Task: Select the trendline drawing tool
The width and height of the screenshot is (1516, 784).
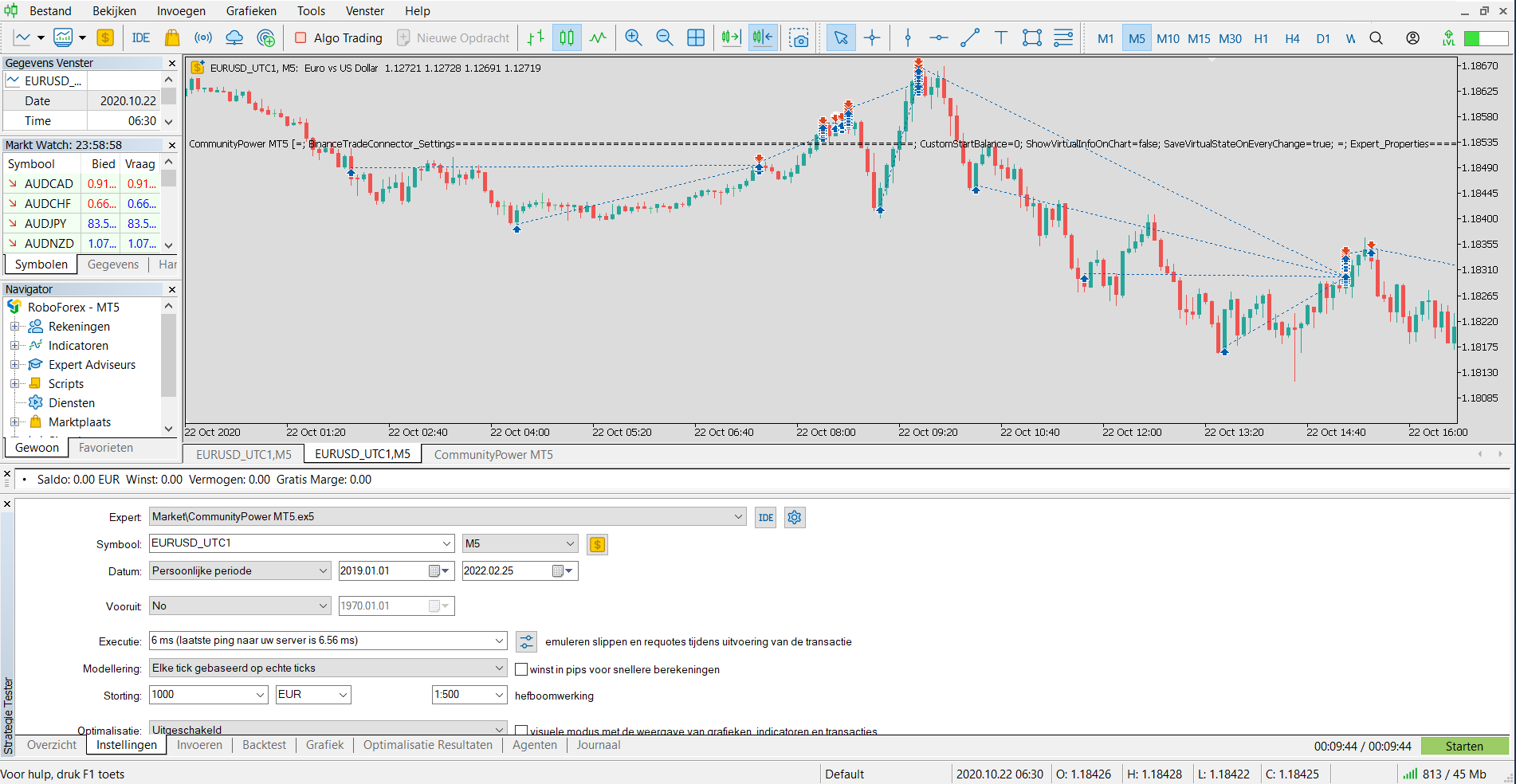Action: [x=970, y=37]
